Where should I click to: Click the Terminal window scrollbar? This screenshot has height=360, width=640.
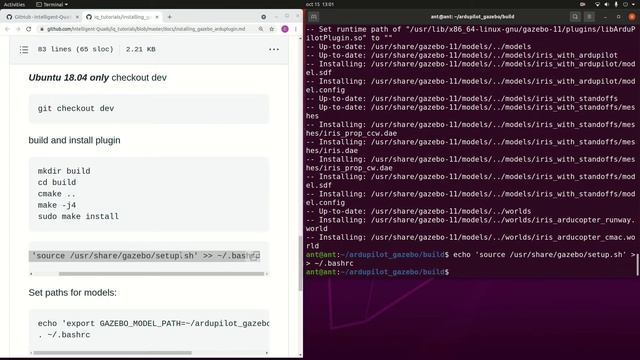pyautogui.click(x=637, y=264)
